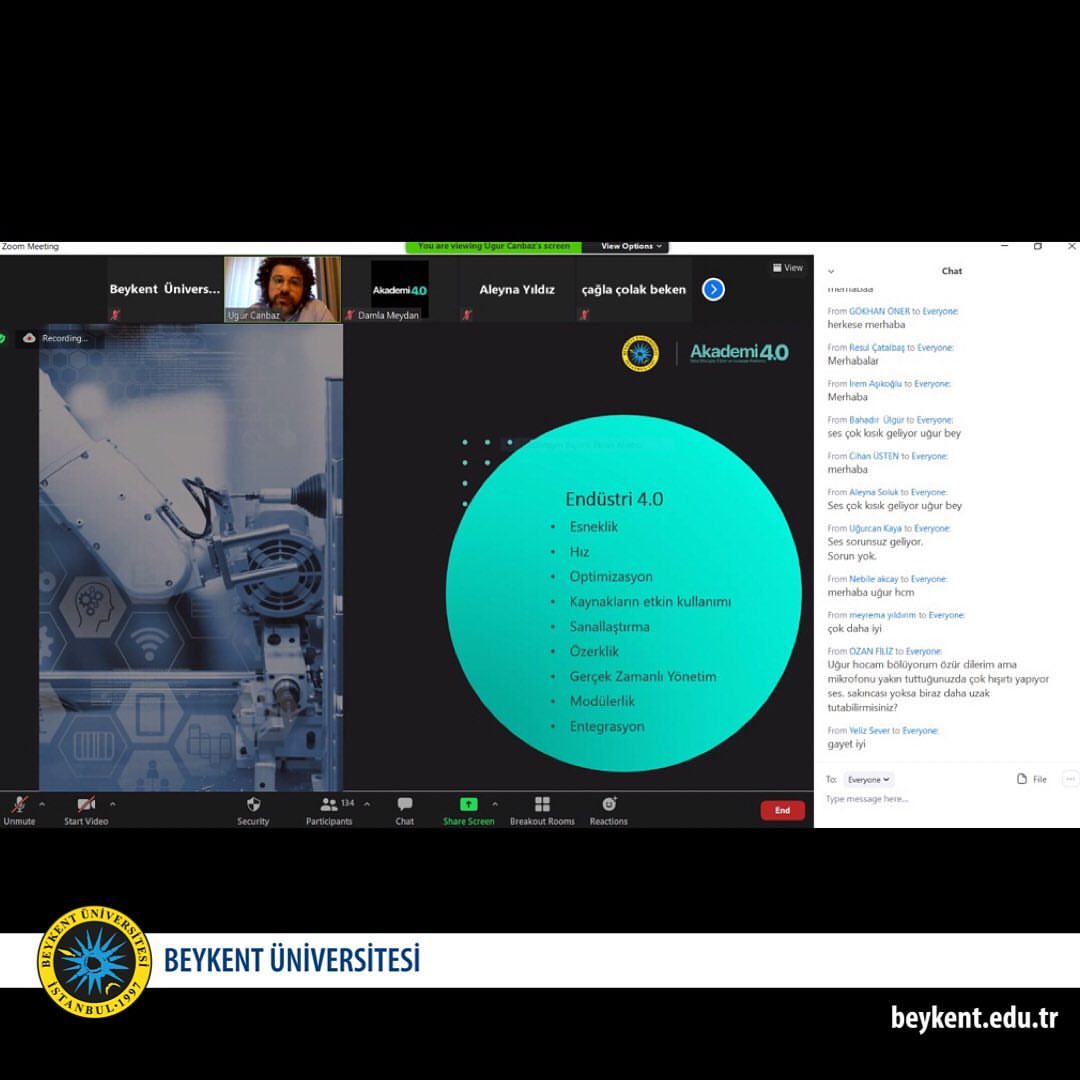This screenshot has width=1080, height=1080.
Task: Click the 'Sanallaştırma' bullet on the slide
Action: [x=610, y=627]
